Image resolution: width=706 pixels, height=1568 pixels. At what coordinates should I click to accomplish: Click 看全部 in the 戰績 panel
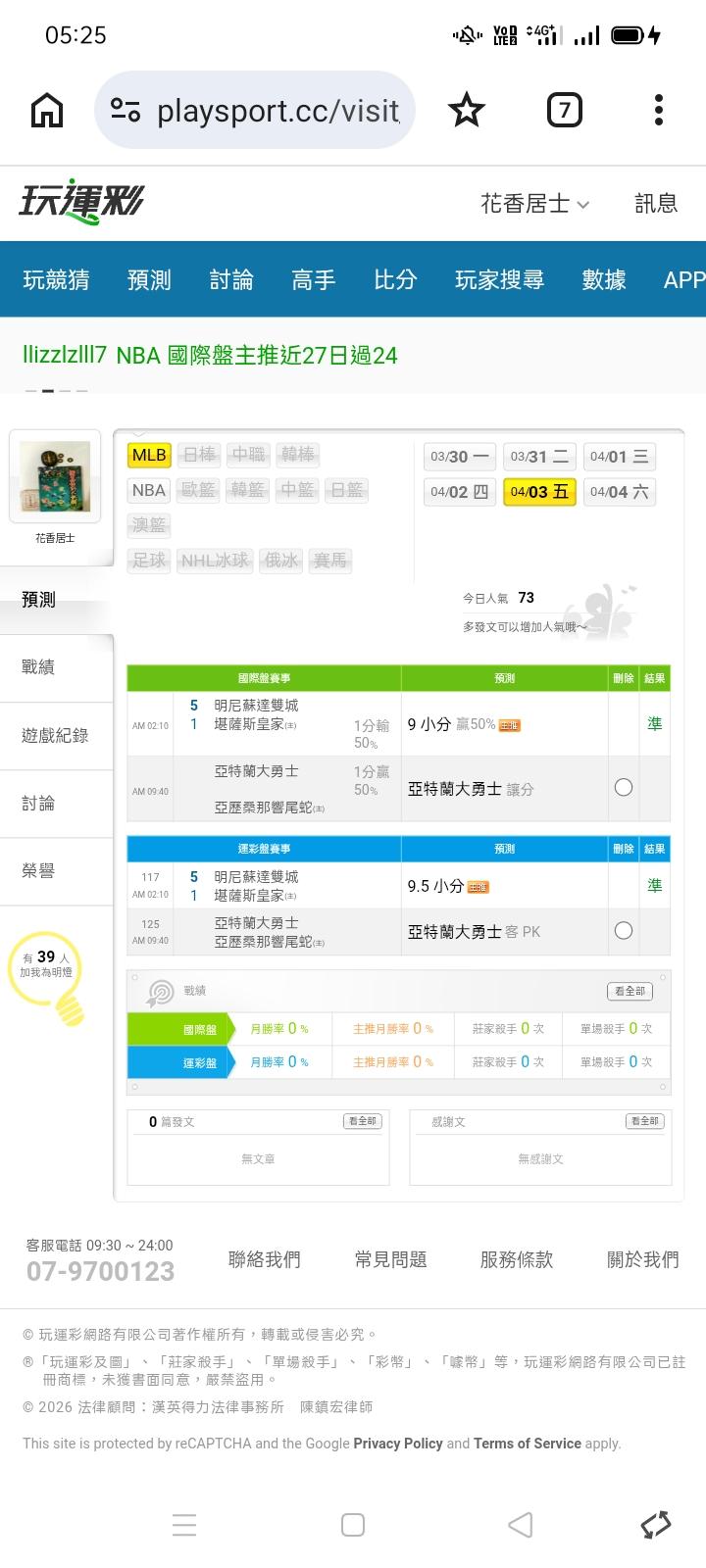click(630, 991)
